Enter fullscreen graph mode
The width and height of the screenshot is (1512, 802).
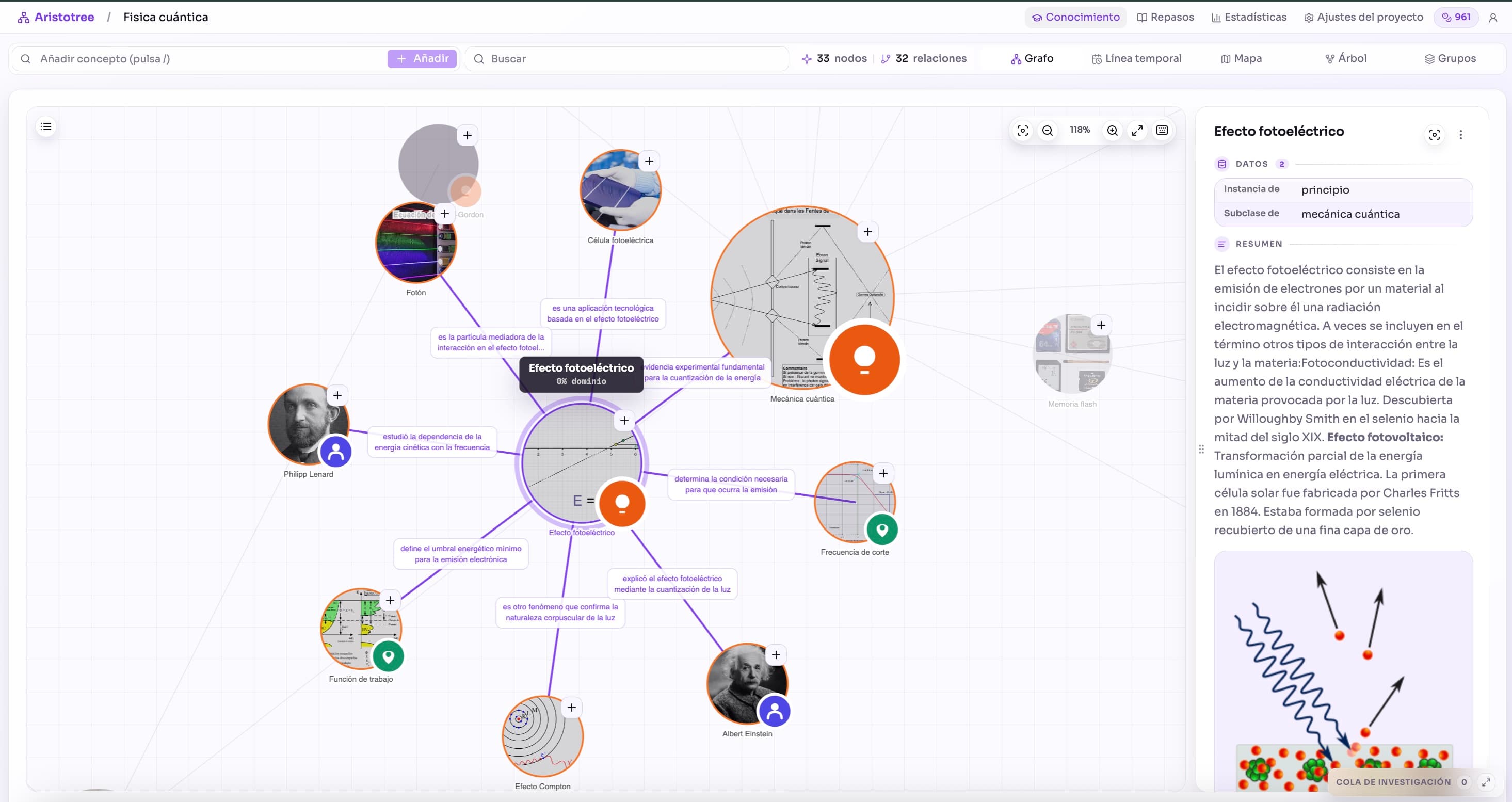(x=1137, y=131)
